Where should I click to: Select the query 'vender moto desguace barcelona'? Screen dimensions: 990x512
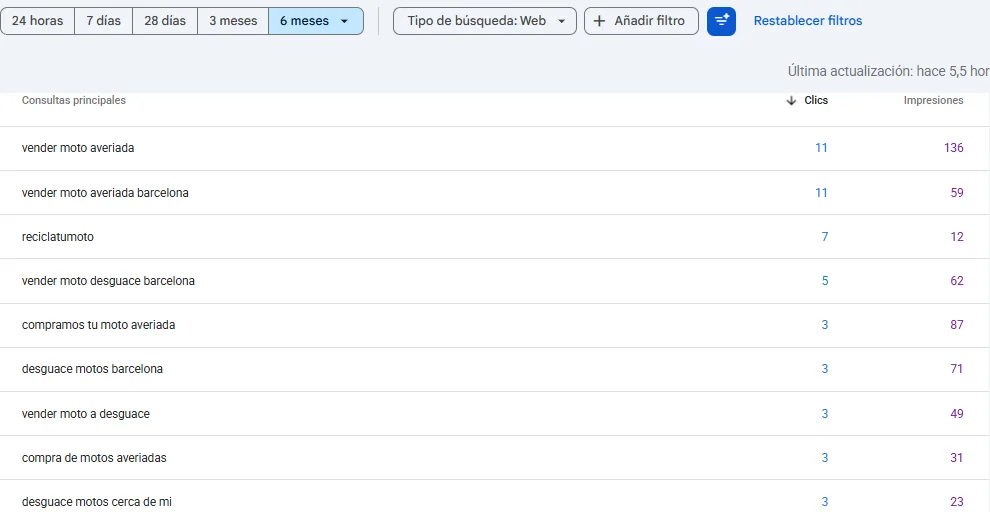pyautogui.click(x=108, y=281)
